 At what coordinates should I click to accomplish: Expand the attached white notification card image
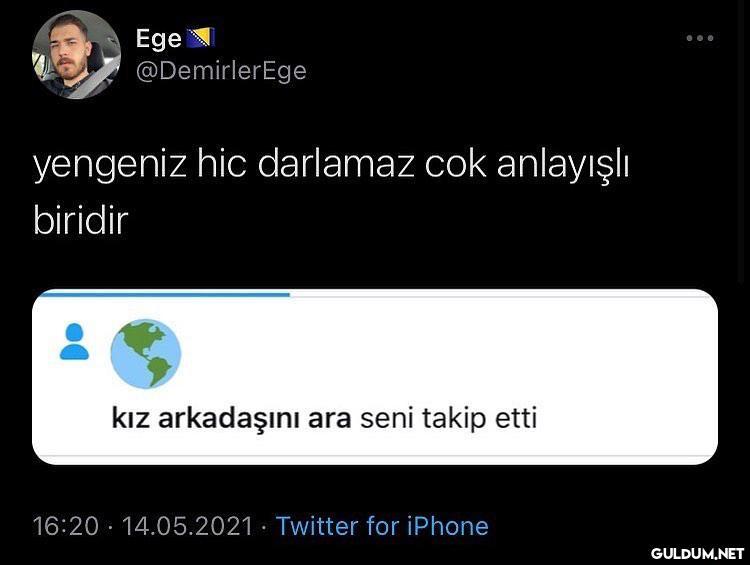[x=375, y=377]
